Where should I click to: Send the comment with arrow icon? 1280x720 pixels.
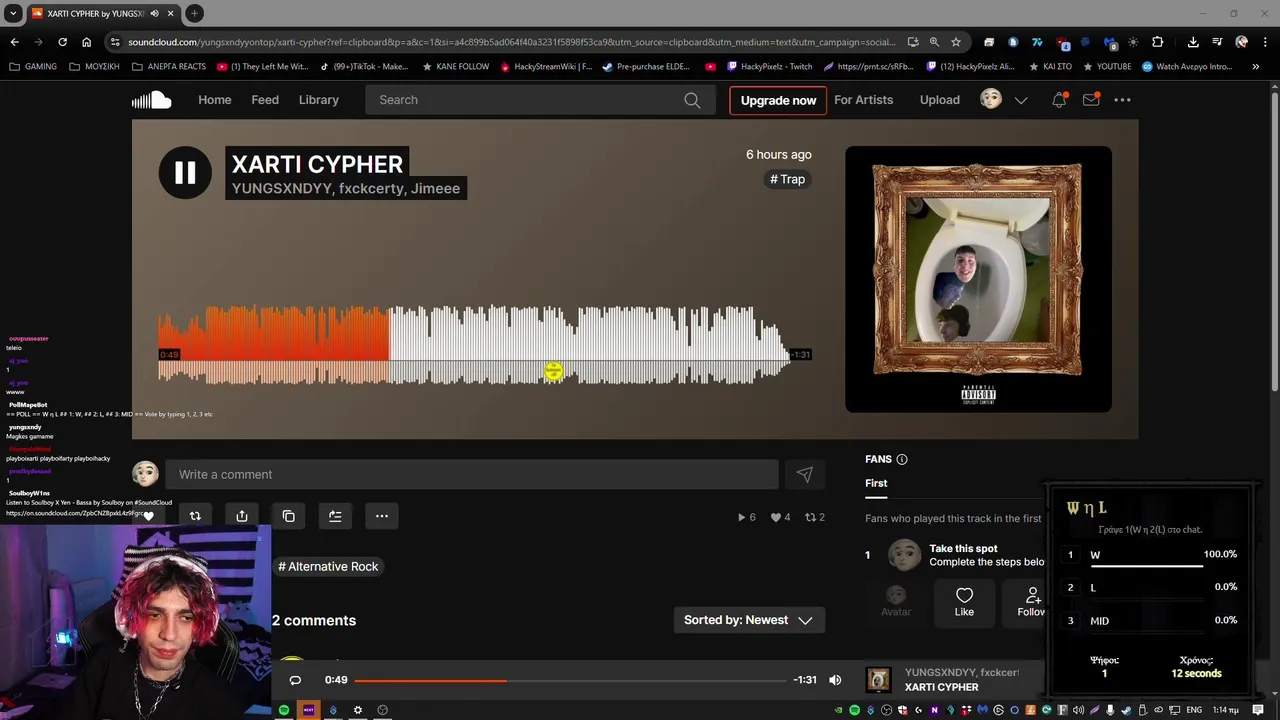(x=805, y=475)
